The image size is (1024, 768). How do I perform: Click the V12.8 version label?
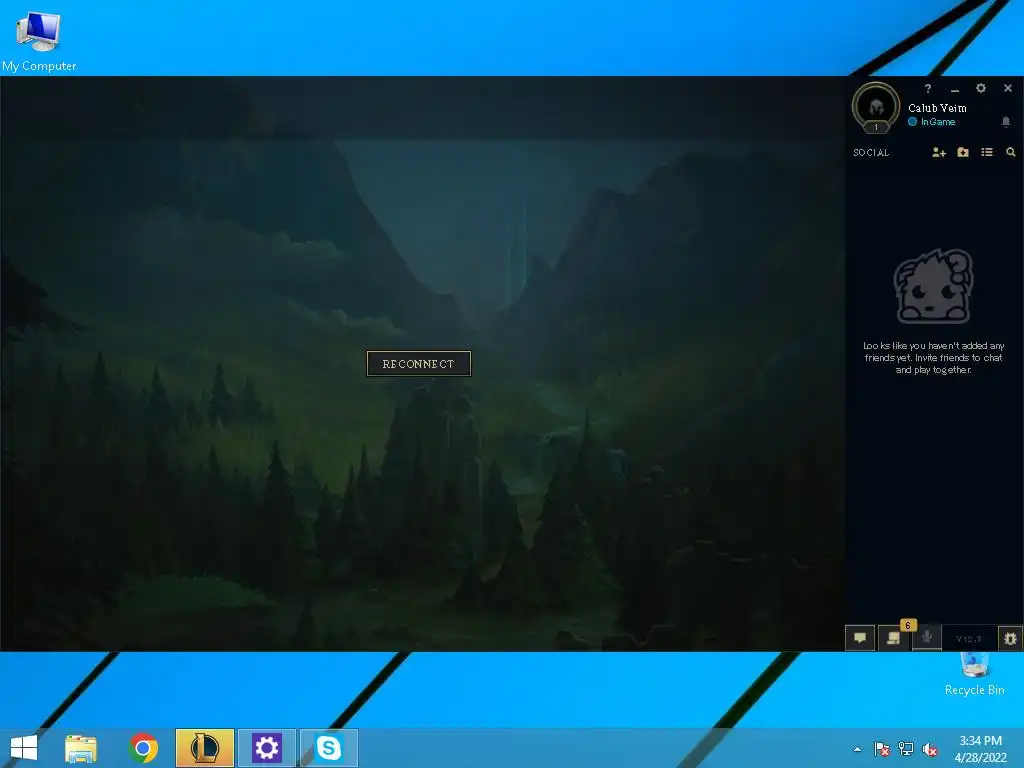(969, 639)
